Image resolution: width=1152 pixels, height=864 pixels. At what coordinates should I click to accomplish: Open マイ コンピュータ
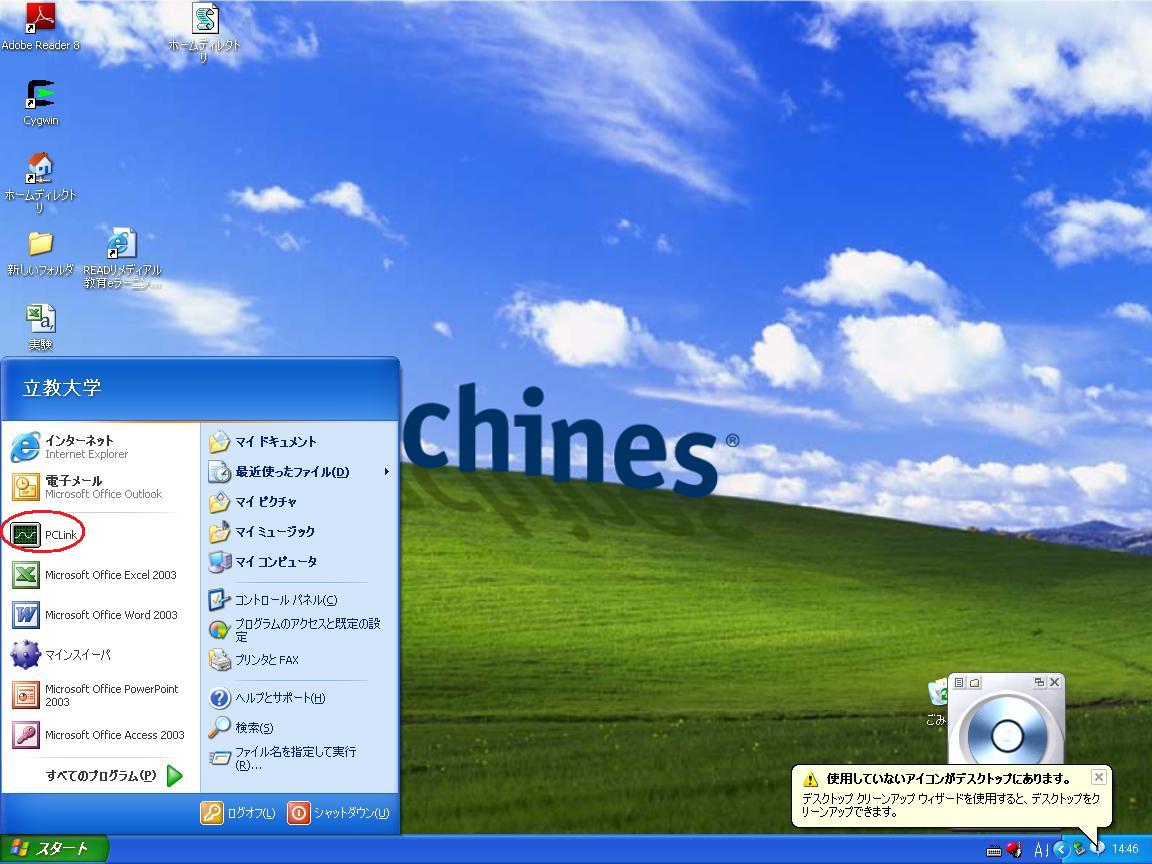tap(299, 562)
